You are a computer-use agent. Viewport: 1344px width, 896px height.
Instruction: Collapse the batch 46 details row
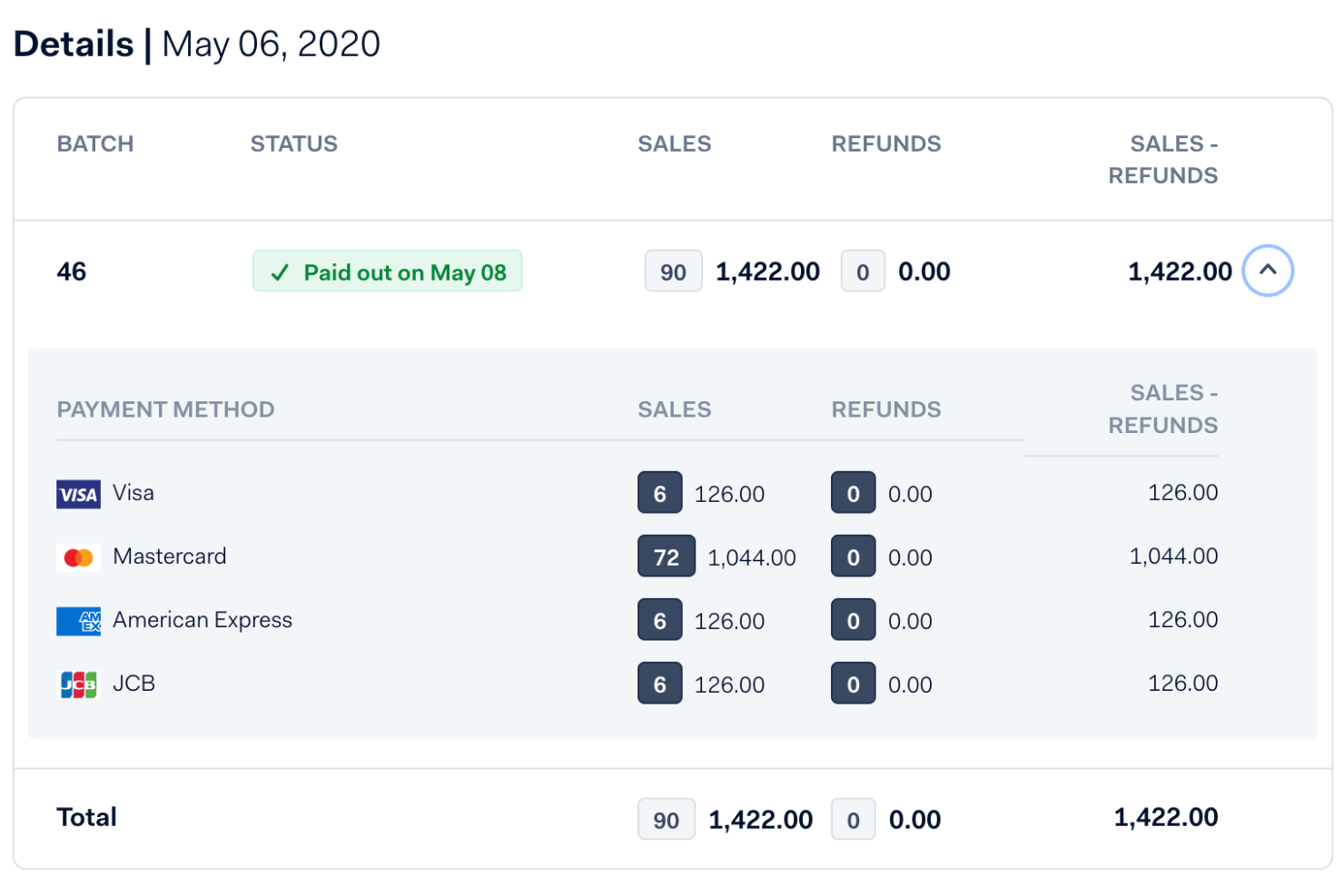pyautogui.click(x=1269, y=270)
